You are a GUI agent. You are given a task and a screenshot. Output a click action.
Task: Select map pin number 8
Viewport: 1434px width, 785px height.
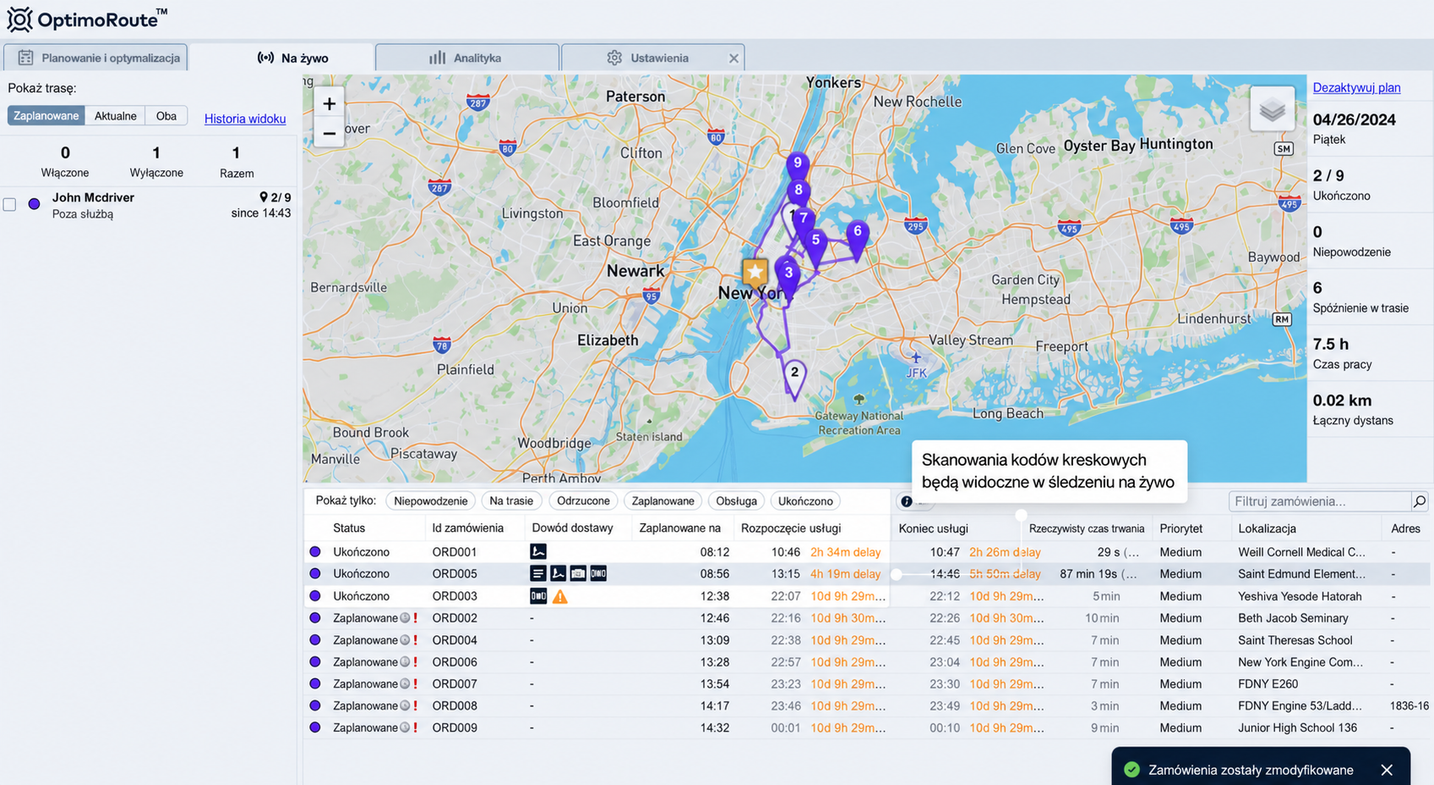(797, 192)
